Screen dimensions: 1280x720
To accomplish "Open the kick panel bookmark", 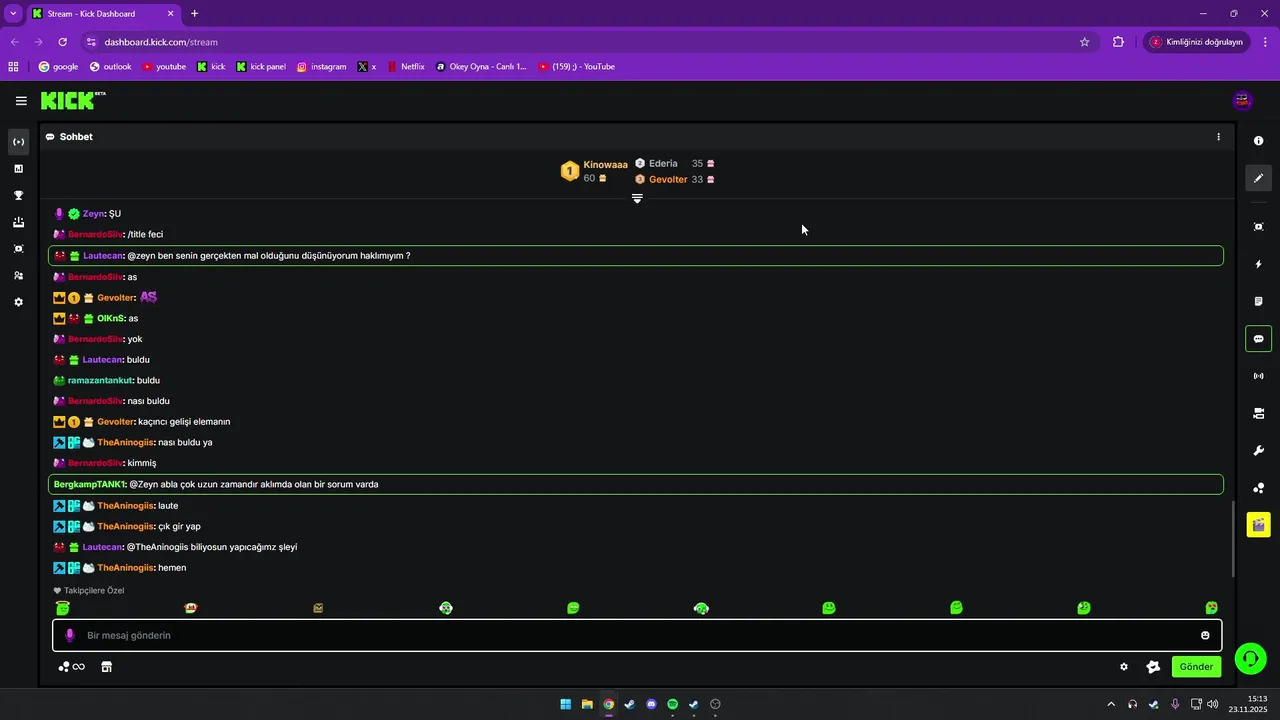I will 261,67.
